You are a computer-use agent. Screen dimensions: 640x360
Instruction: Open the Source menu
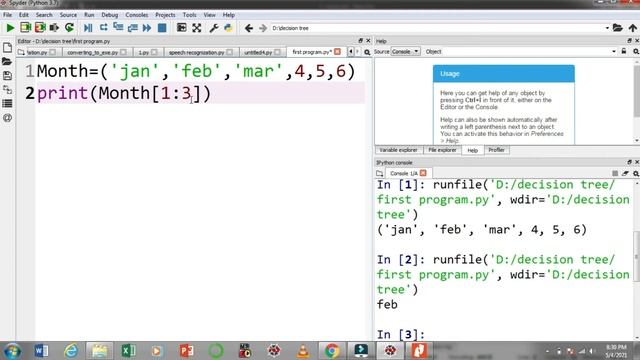point(68,15)
